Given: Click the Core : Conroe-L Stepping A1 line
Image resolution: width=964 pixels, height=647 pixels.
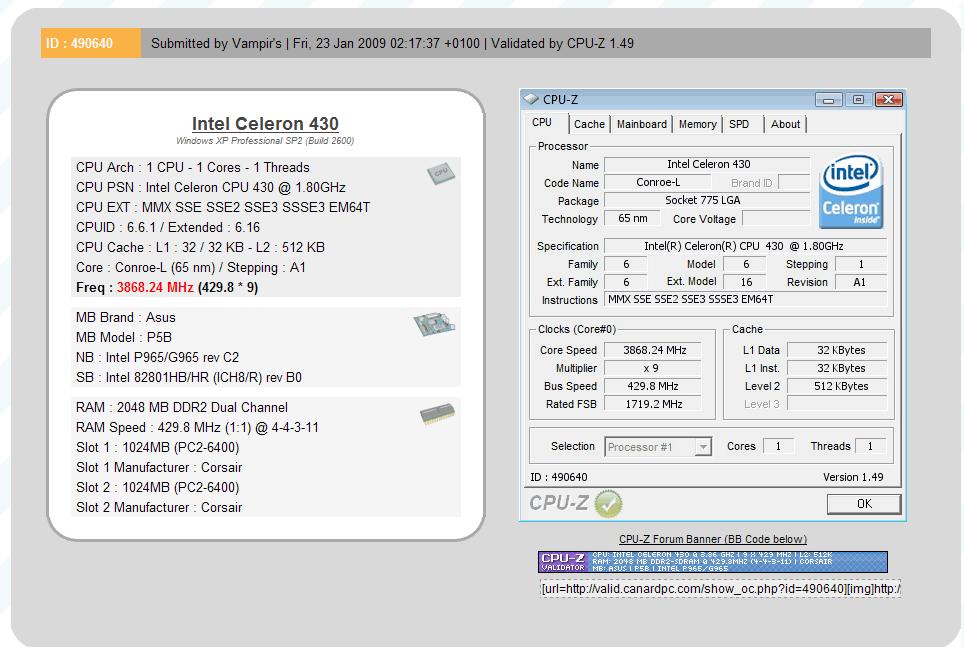Looking at the screenshot, I should 191,268.
